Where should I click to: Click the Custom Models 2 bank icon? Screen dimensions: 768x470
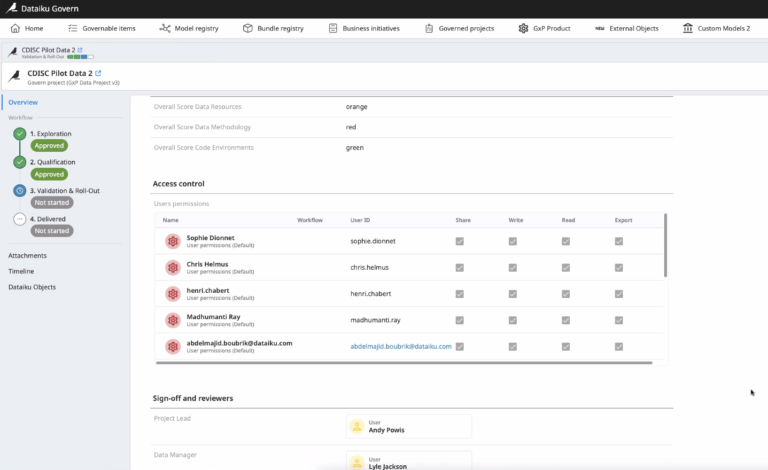click(x=688, y=28)
